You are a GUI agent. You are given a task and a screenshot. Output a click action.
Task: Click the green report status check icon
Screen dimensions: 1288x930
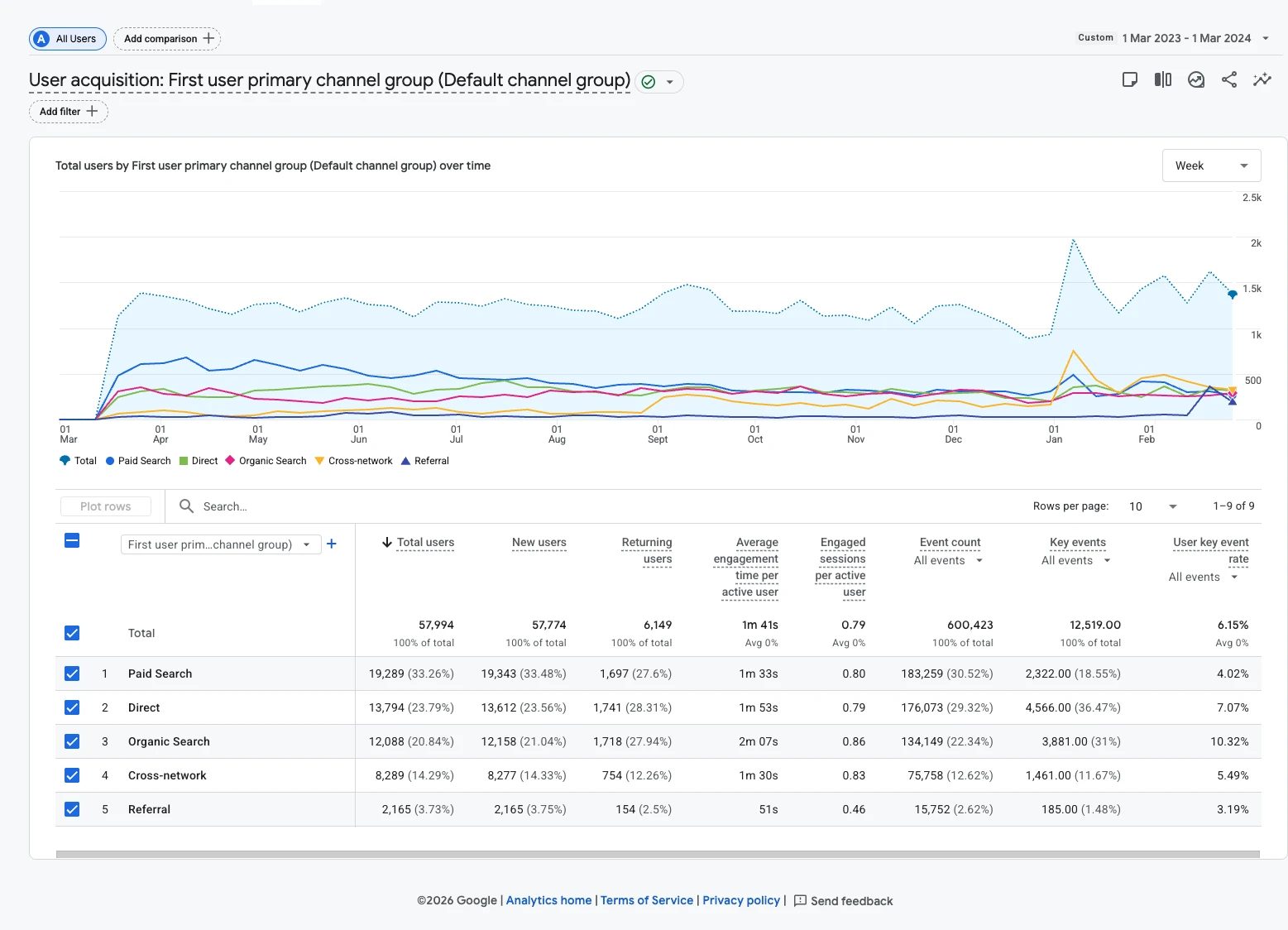point(649,82)
